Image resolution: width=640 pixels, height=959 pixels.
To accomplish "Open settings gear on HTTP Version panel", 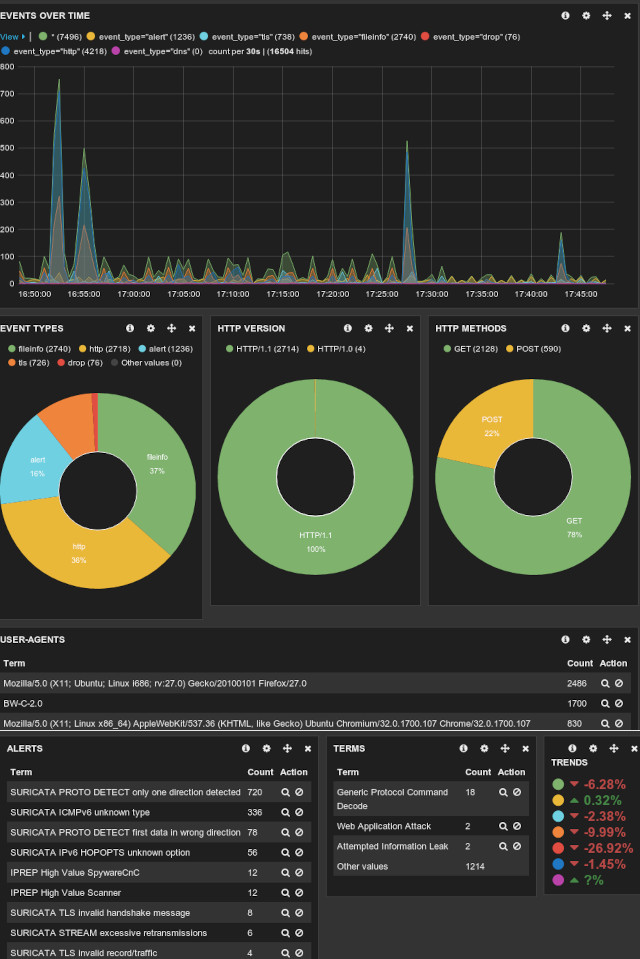I will tap(368, 328).
